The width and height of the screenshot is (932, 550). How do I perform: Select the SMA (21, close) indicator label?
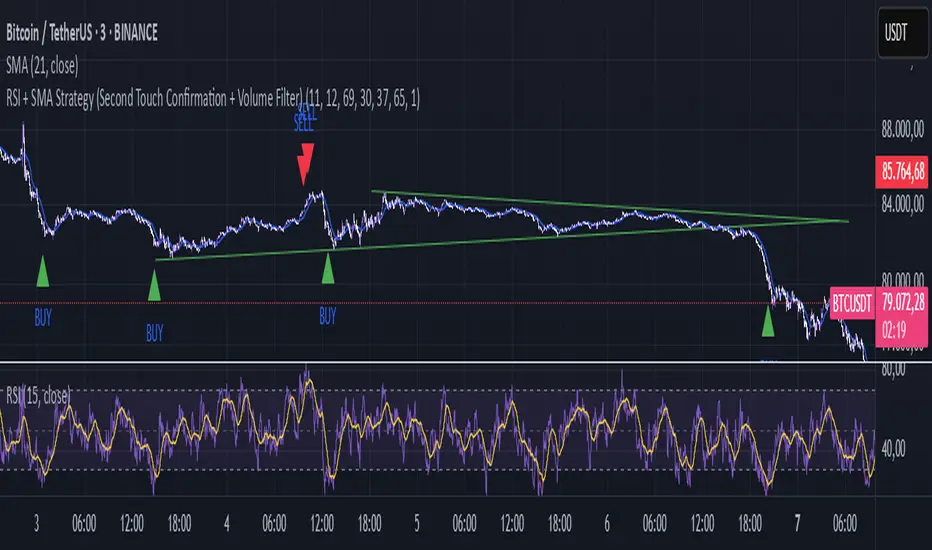[x=42, y=65]
